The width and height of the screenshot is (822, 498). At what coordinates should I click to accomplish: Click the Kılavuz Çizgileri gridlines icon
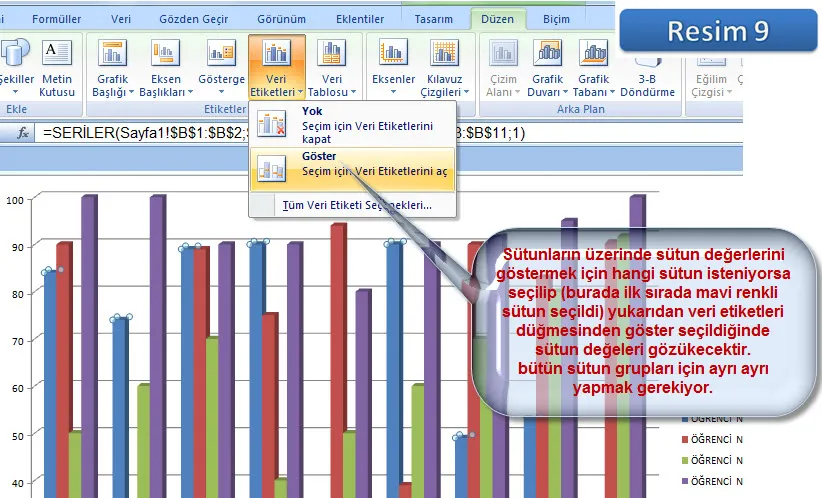point(444,53)
